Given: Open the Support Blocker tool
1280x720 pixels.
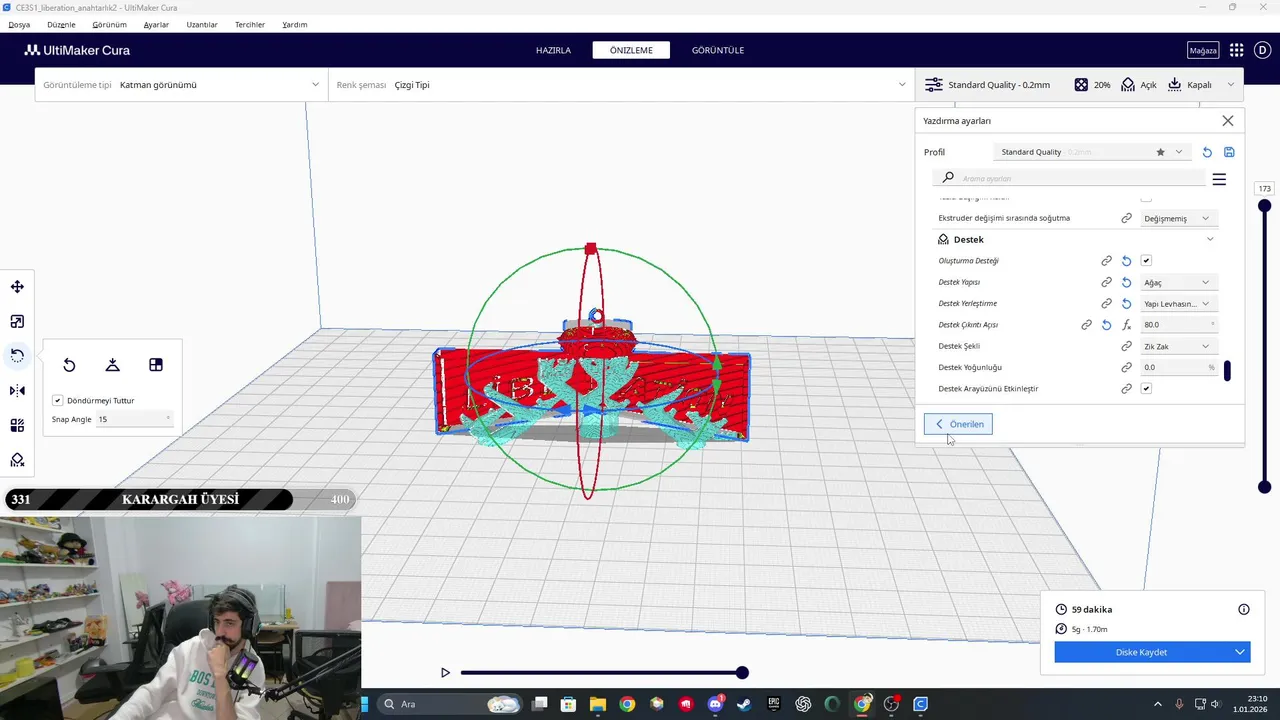Looking at the screenshot, I should (17, 460).
